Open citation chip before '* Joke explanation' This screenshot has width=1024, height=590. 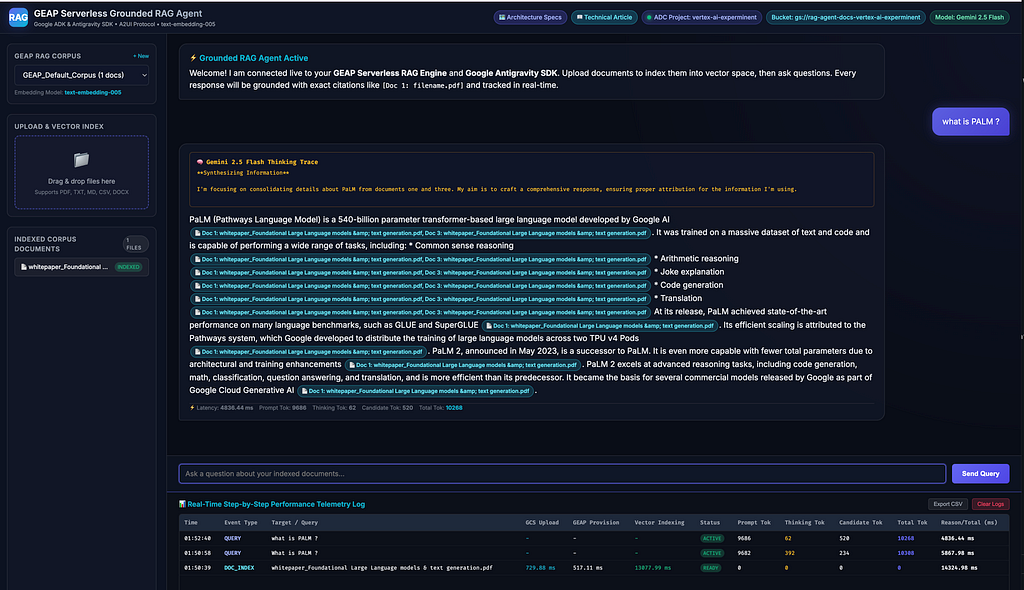pos(420,272)
